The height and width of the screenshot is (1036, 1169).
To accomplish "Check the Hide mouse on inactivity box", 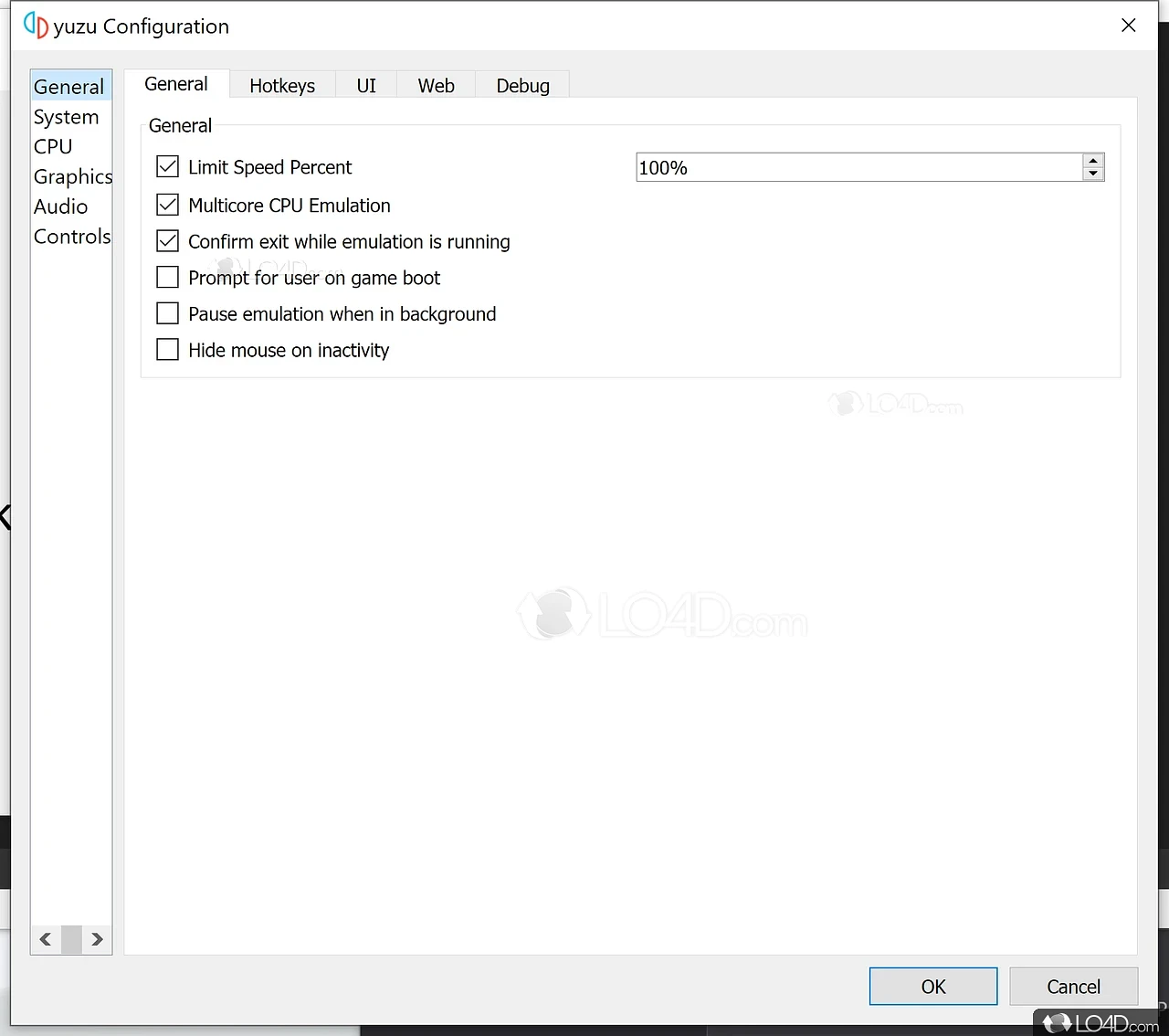I will click(167, 350).
